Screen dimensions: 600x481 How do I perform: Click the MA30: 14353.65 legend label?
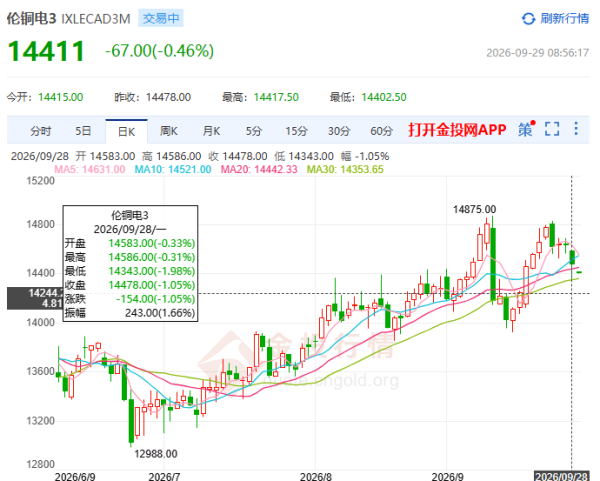pos(345,169)
